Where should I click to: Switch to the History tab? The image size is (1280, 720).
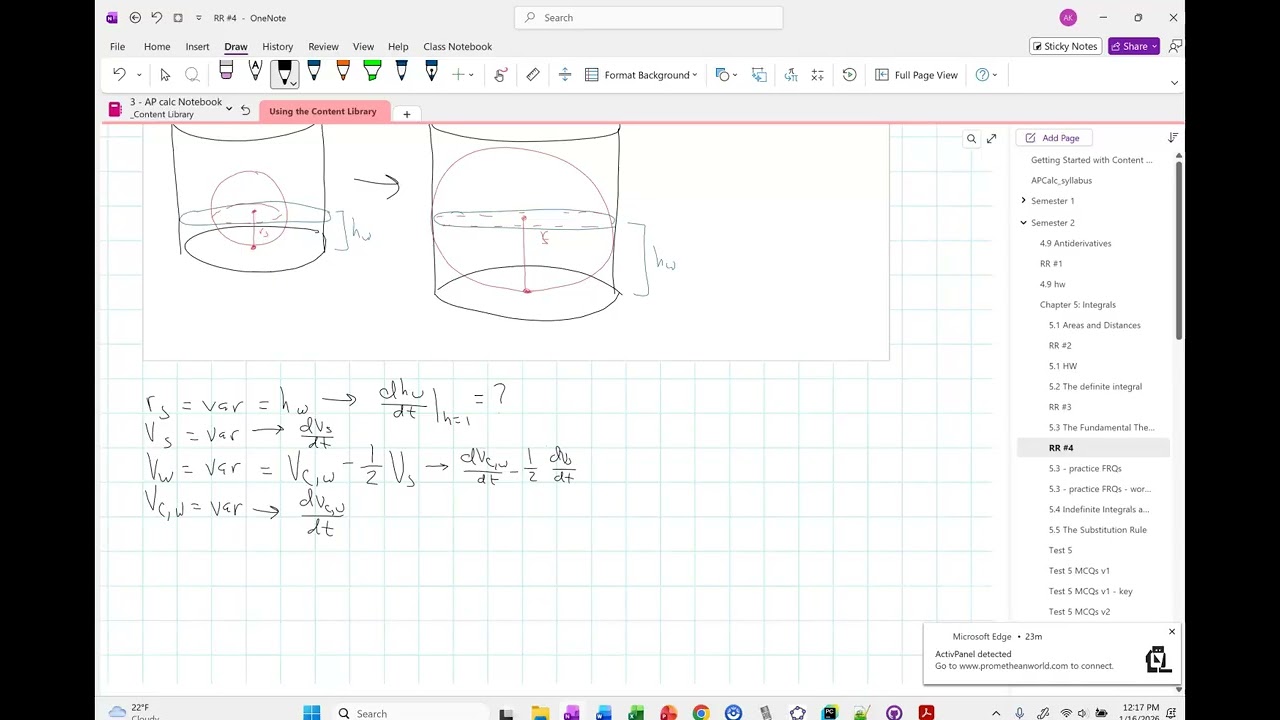click(x=277, y=47)
